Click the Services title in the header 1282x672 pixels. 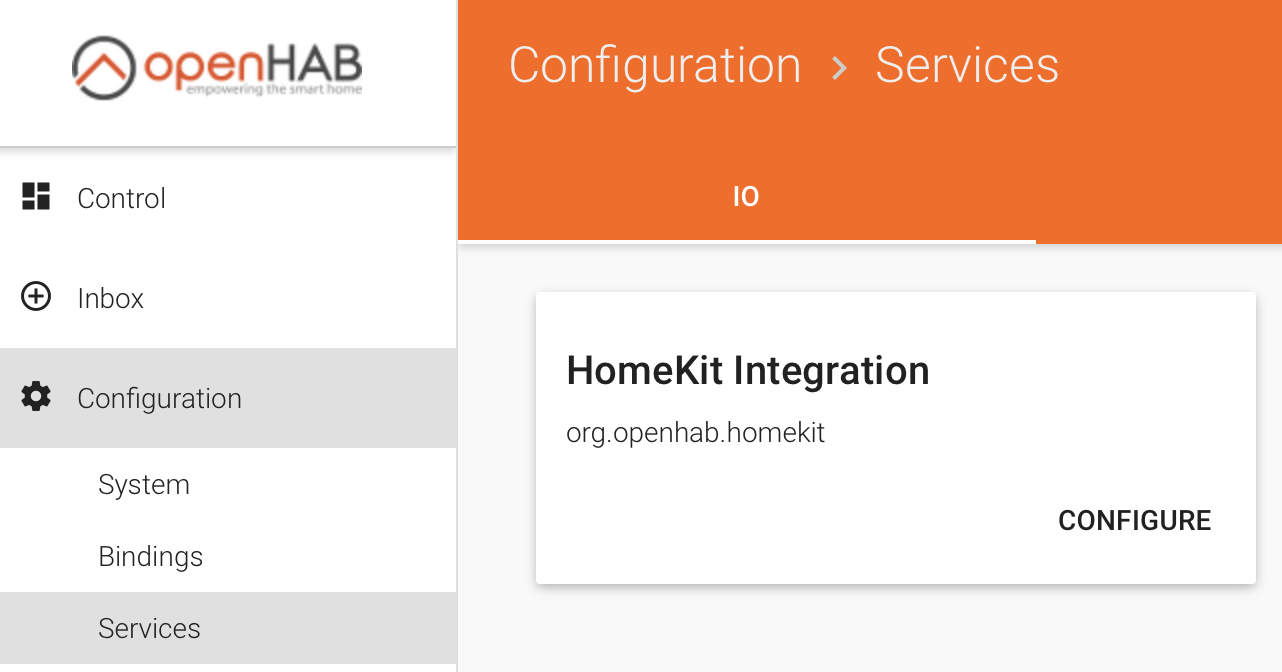(x=966, y=66)
